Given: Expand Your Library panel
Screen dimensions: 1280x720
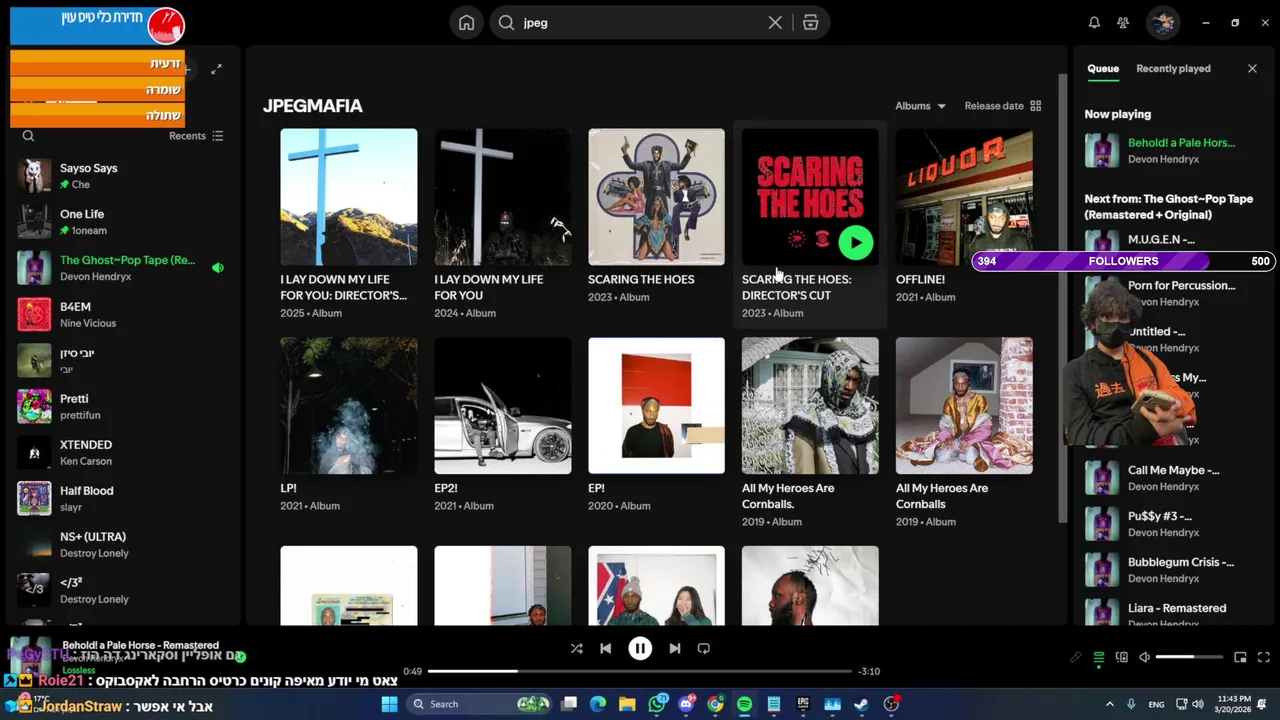Looking at the screenshot, I should click(216, 69).
